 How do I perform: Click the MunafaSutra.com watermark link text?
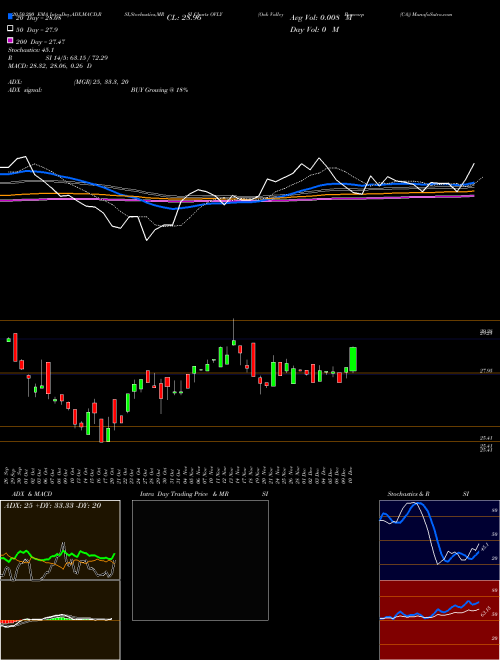pyautogui.click(x=431, y=14)
